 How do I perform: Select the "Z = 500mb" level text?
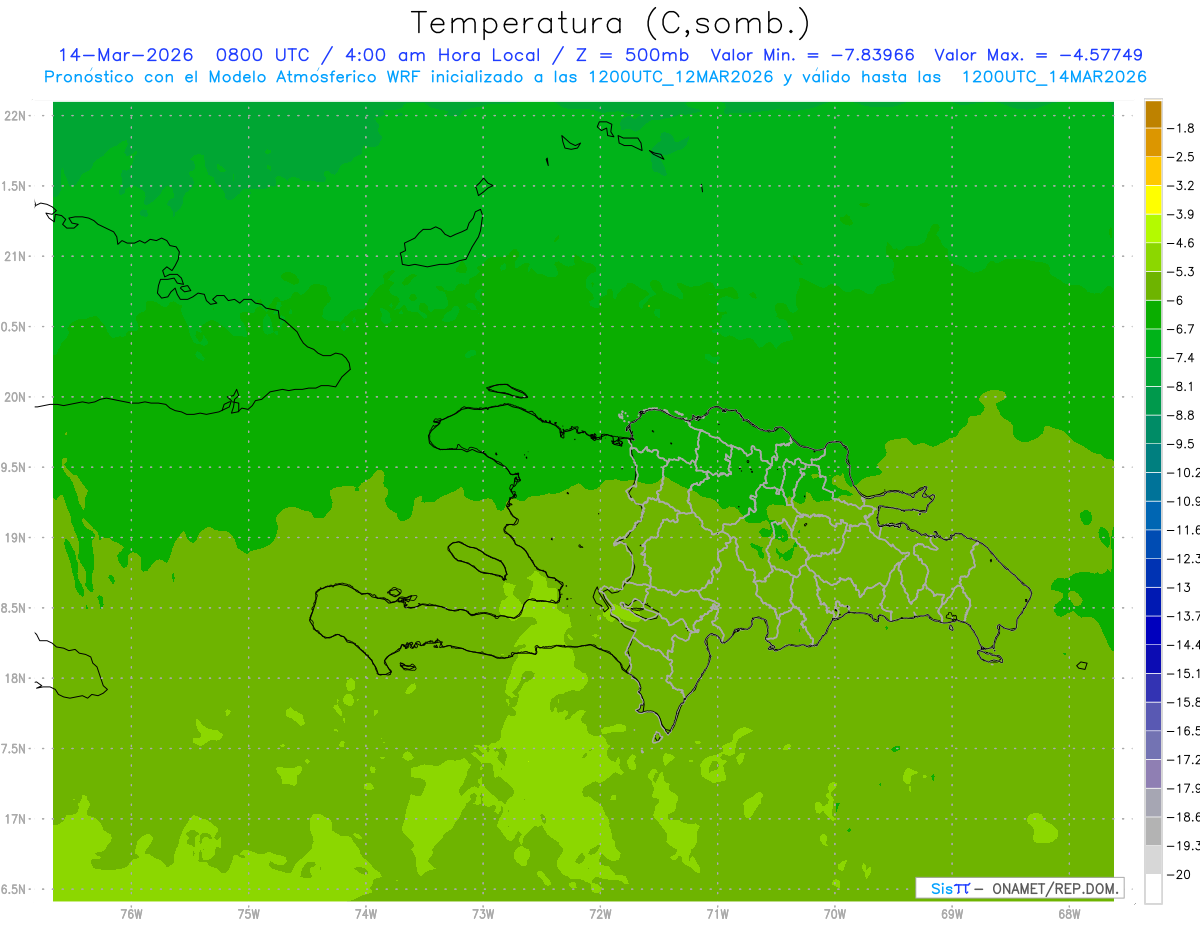click(x=632, y=55)
